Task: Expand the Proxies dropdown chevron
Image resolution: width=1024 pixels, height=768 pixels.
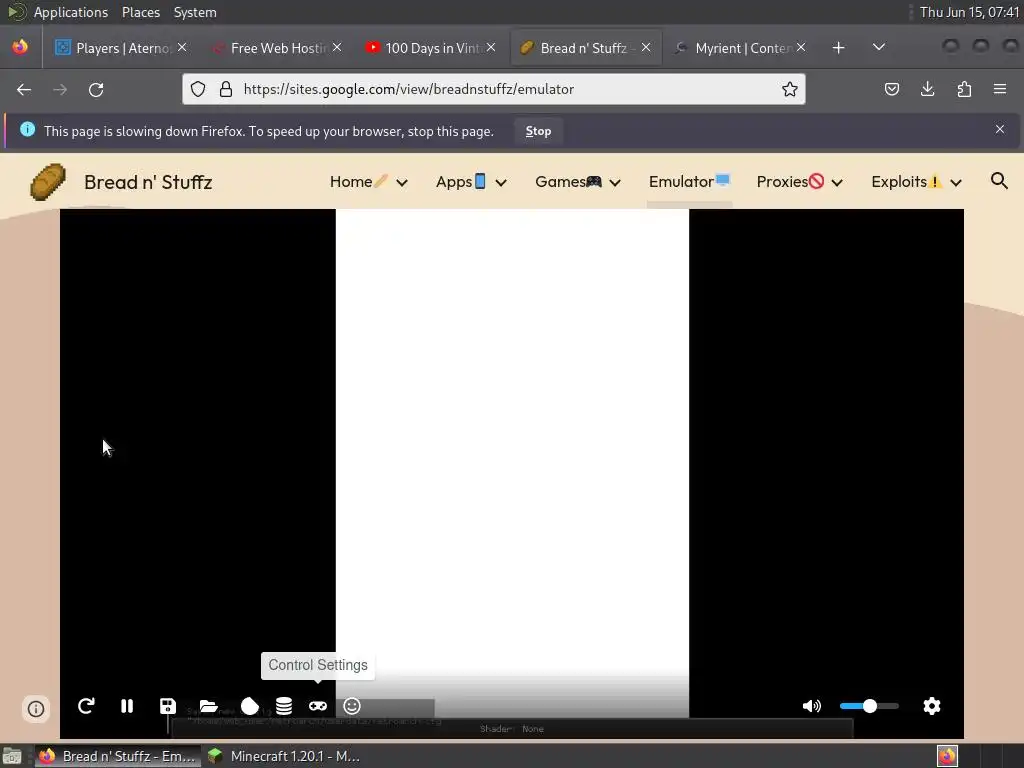Action: click(837, 183)
